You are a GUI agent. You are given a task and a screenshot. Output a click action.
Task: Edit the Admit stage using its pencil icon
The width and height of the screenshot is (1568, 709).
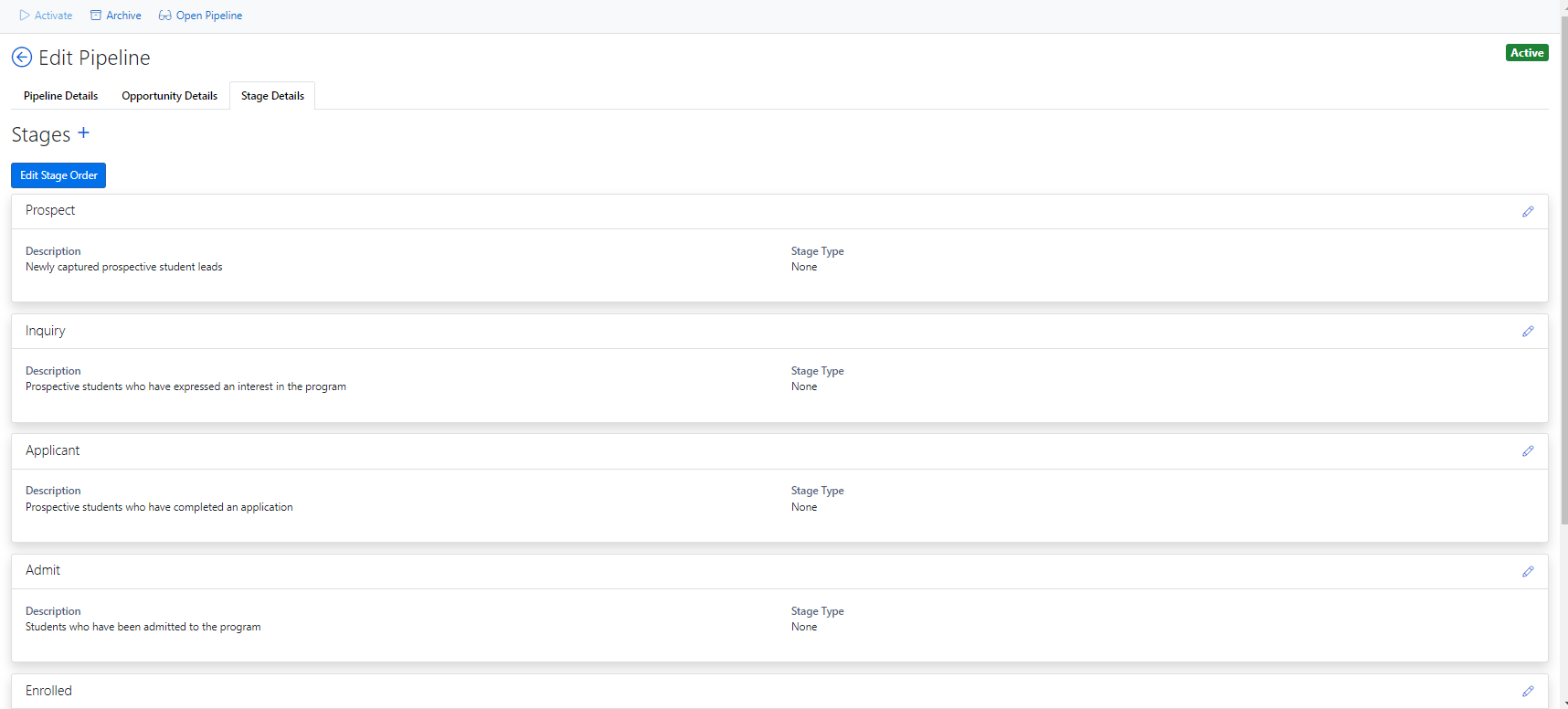click(1528, 571)
